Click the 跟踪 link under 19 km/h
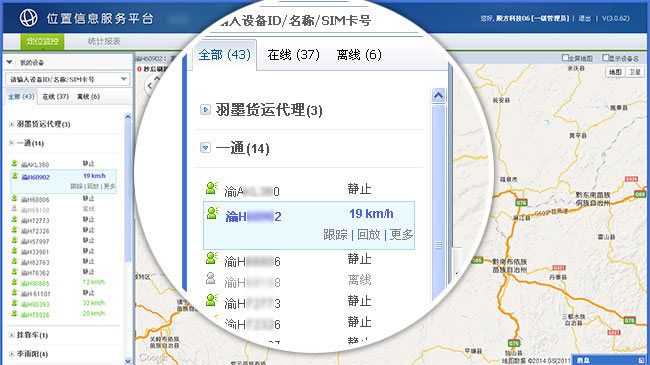The width and height of the screenshot is (650, 365). pyautogui.click(x=335, y=235)
